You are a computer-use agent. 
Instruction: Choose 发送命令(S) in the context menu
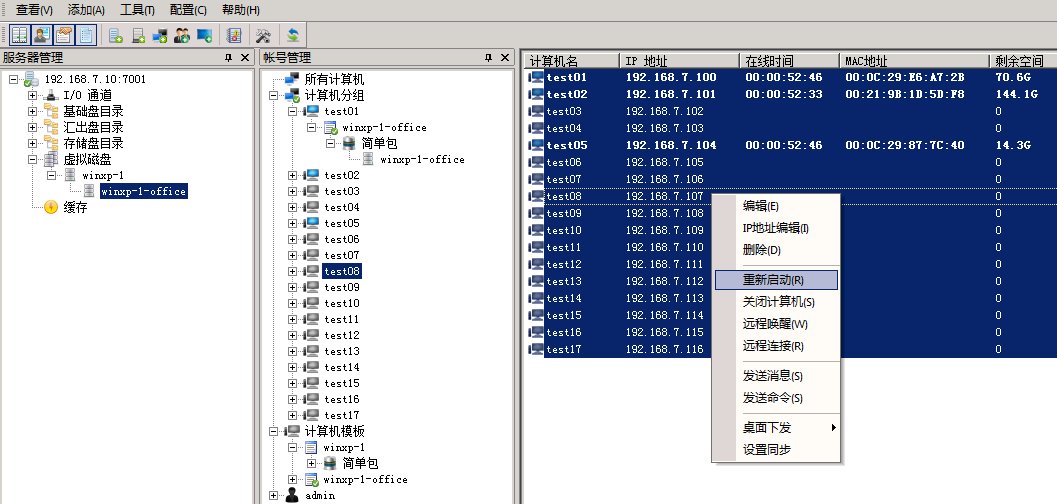coord(776,398)
